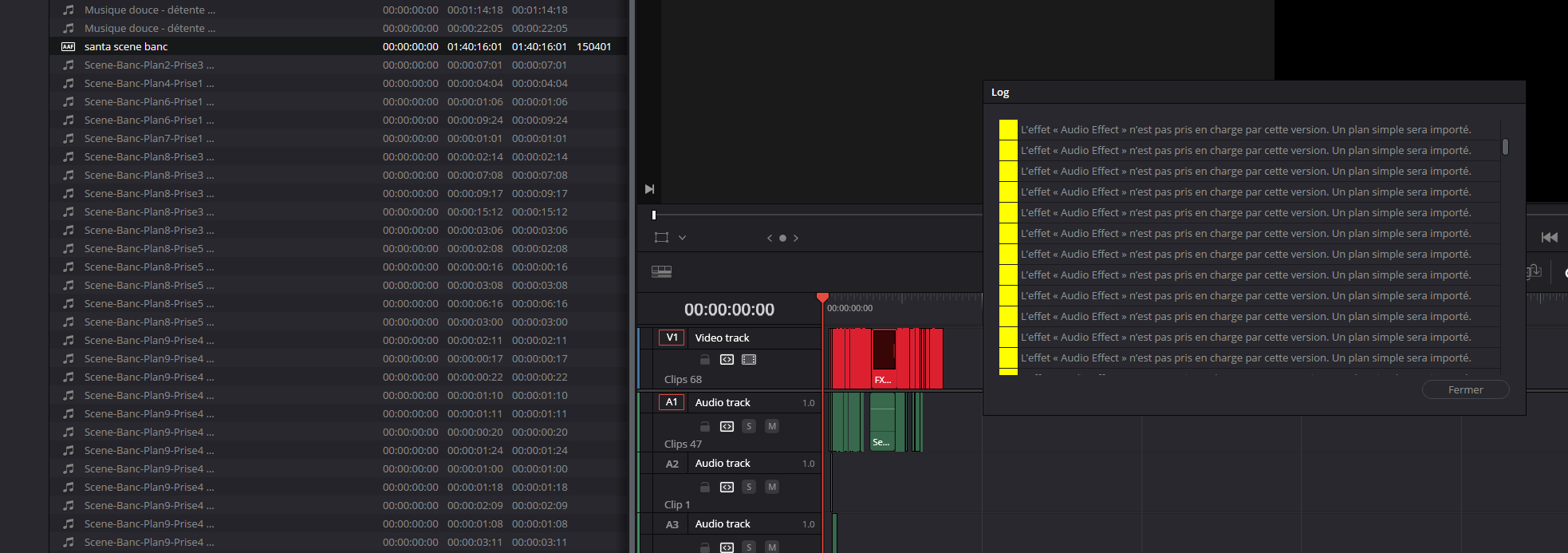The image size is (1568, 553).
Task: Open timeline view options icon
Action: coord(661,272)
